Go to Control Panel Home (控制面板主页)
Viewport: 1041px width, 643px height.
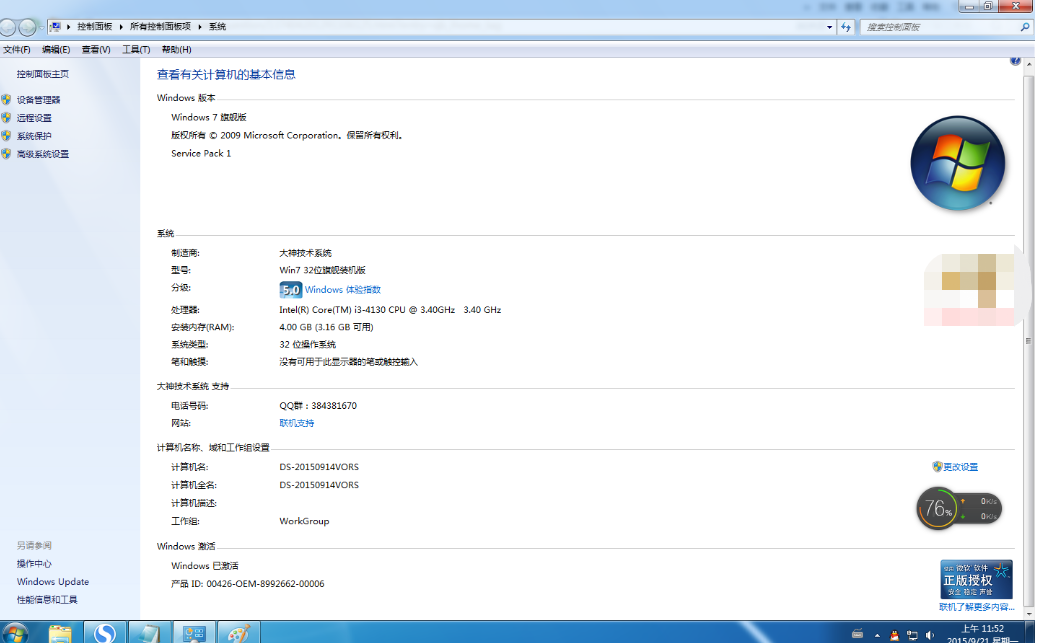(x=42, y=74)
